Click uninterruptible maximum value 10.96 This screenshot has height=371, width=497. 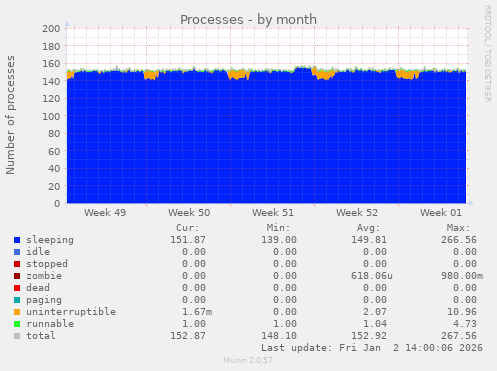point(462,312)
